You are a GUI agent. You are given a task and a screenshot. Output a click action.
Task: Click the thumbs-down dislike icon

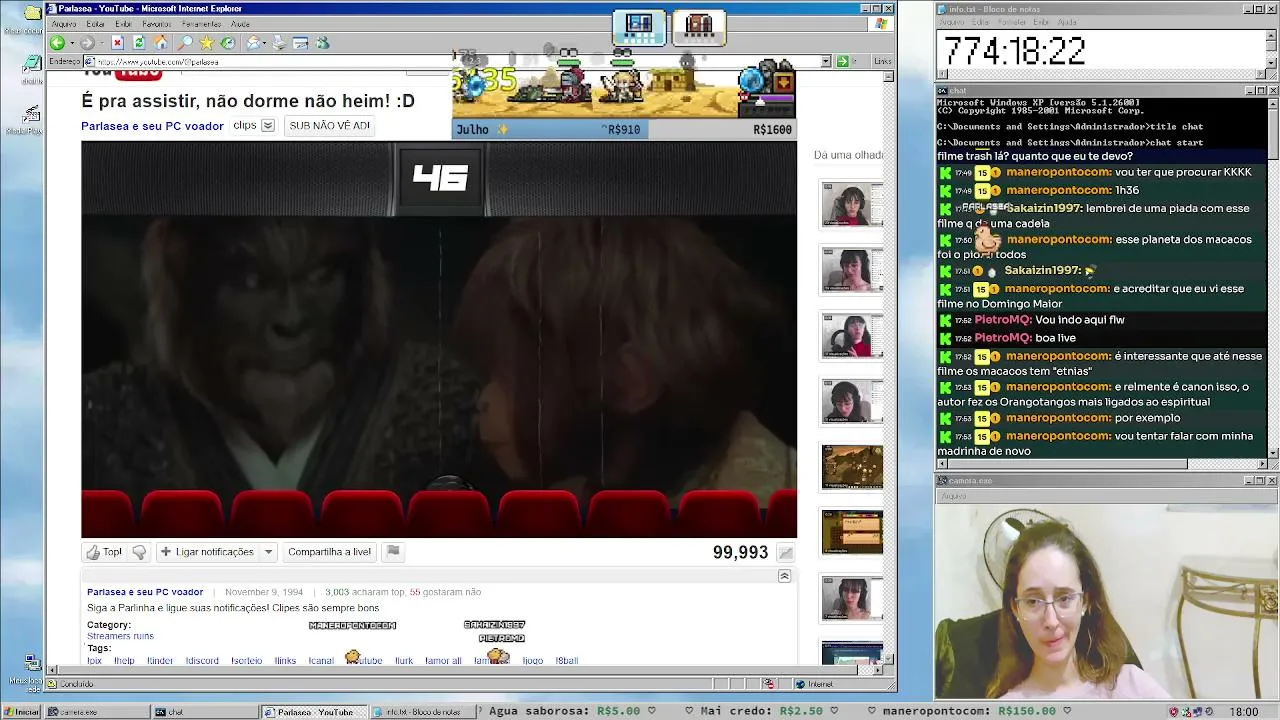(x=139, y=552)
